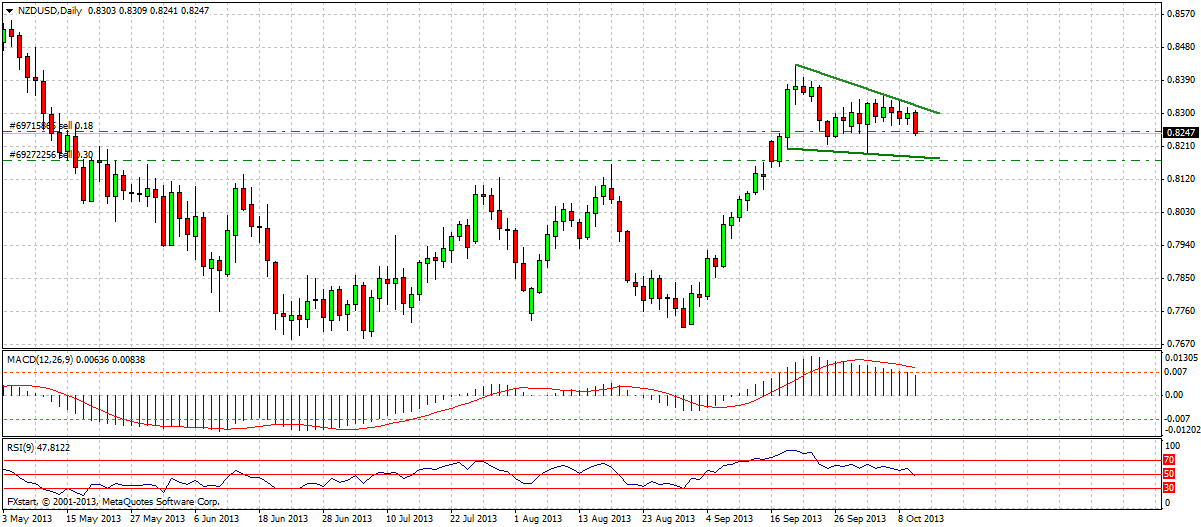The width and height of the screenshot is (1201, 527).
Task: Click the black triangle beside NZDUSD,Daily
Action: [9, 9]
